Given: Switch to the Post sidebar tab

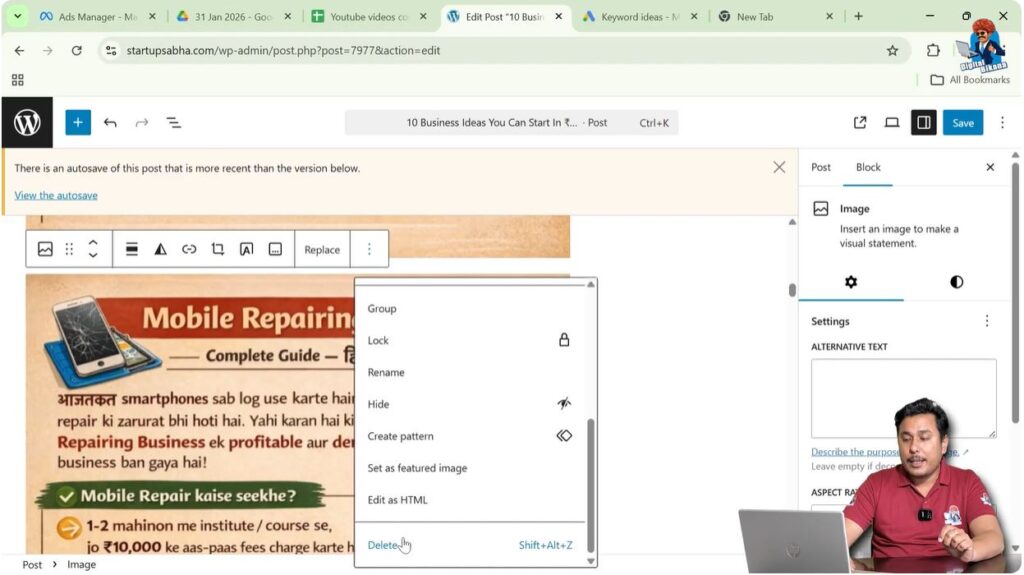Looking at the screenshot, I should (821, 167).
